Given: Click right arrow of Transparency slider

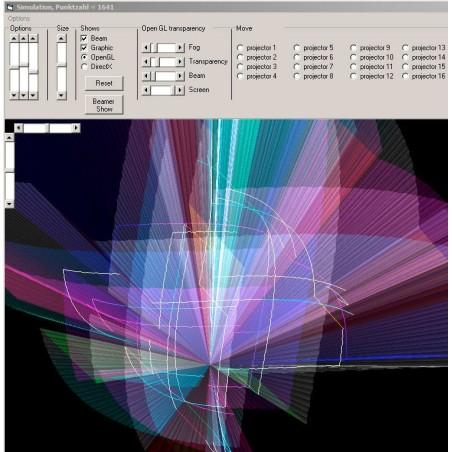Looking at the screenshot, I should (180, 62).
